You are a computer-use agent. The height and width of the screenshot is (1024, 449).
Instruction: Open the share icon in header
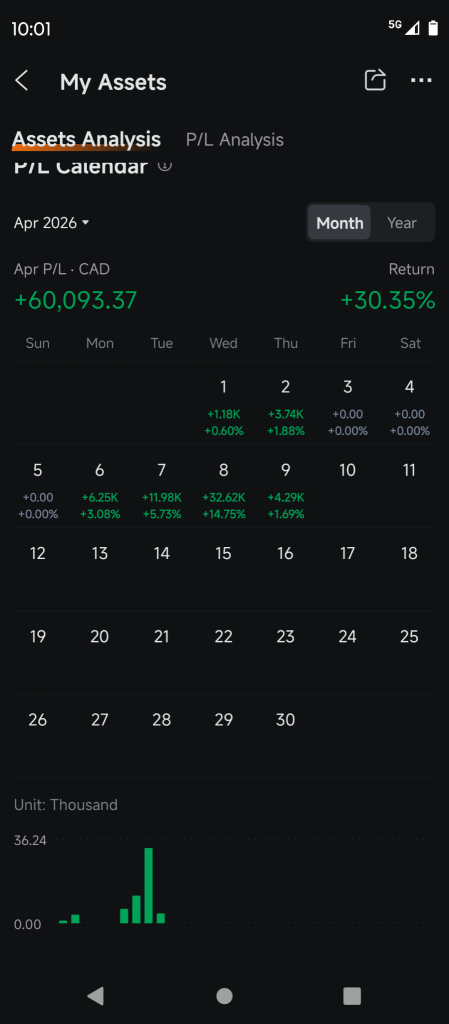pos(375,80)
